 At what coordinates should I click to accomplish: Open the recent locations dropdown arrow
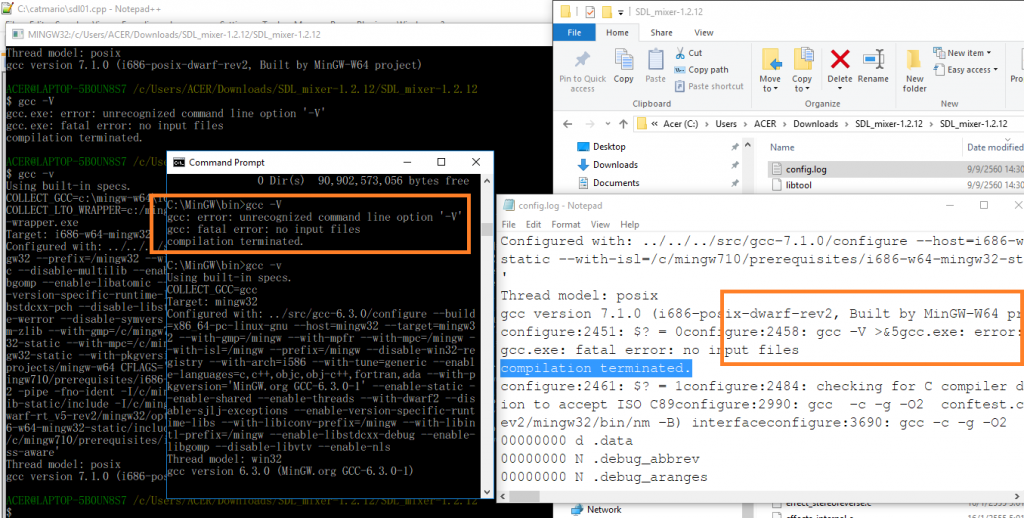click(607, 123)
